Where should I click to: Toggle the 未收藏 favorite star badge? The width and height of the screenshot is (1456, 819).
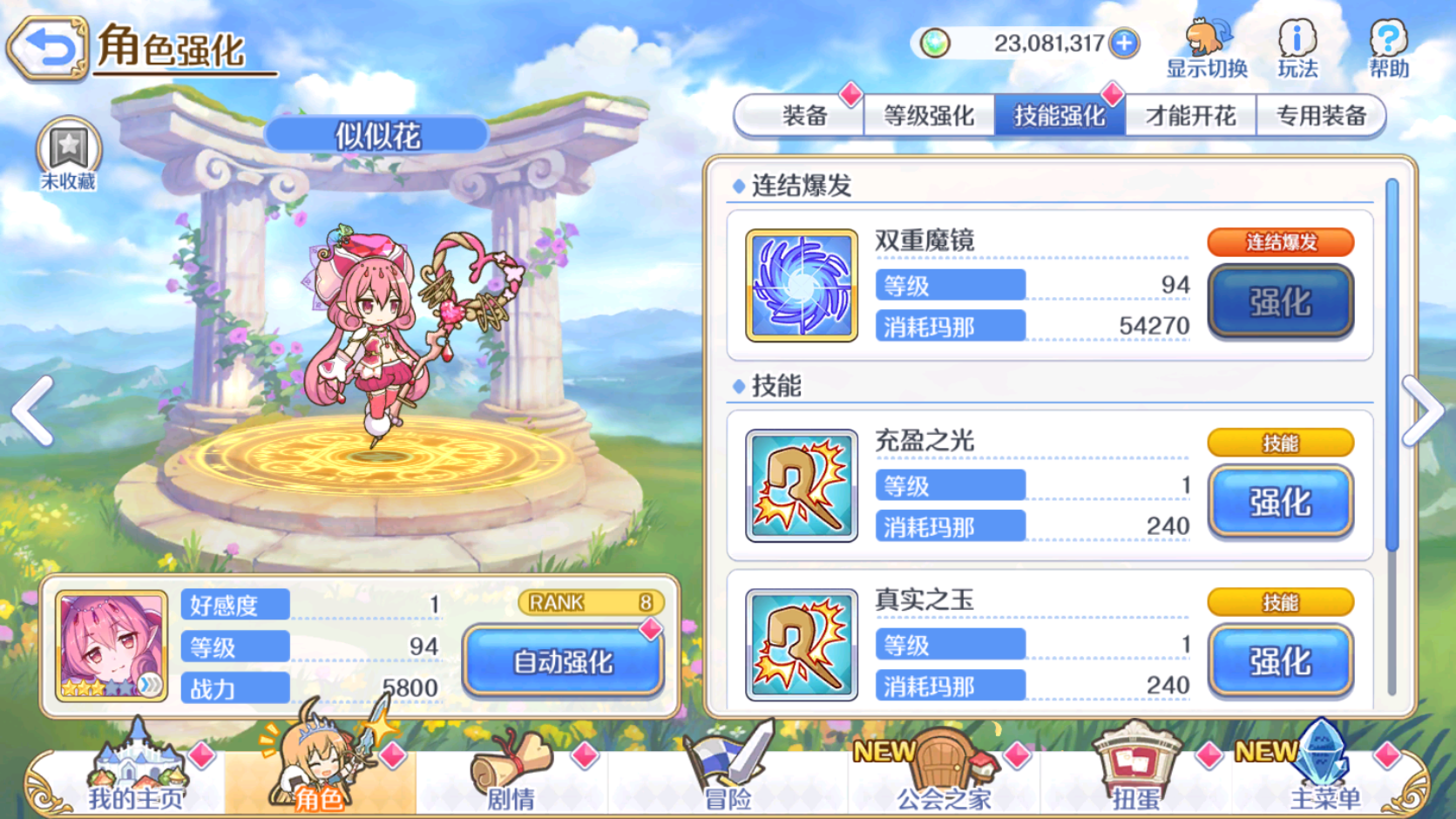coord(68,154)
